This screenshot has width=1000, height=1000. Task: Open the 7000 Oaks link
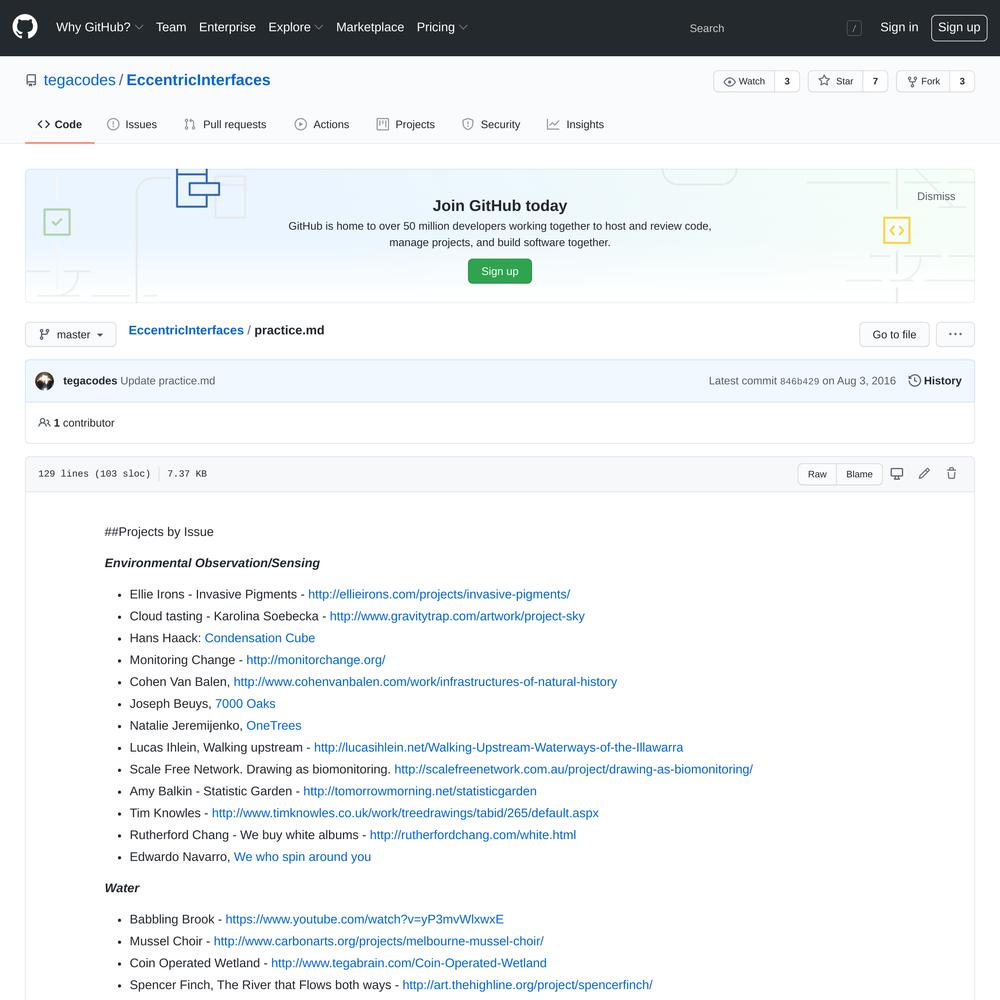245,703
